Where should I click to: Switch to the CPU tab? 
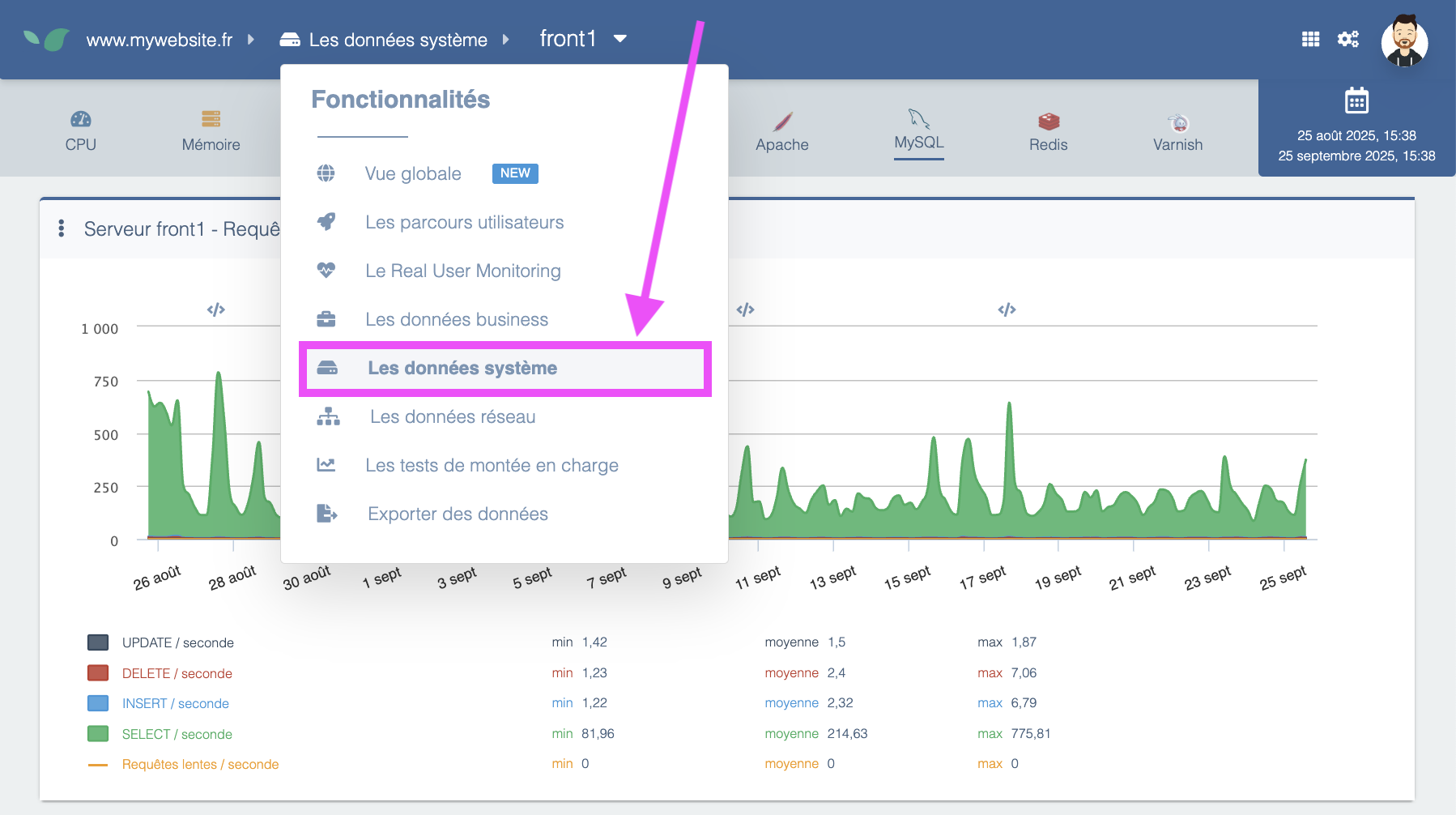[x=80, y=131]
